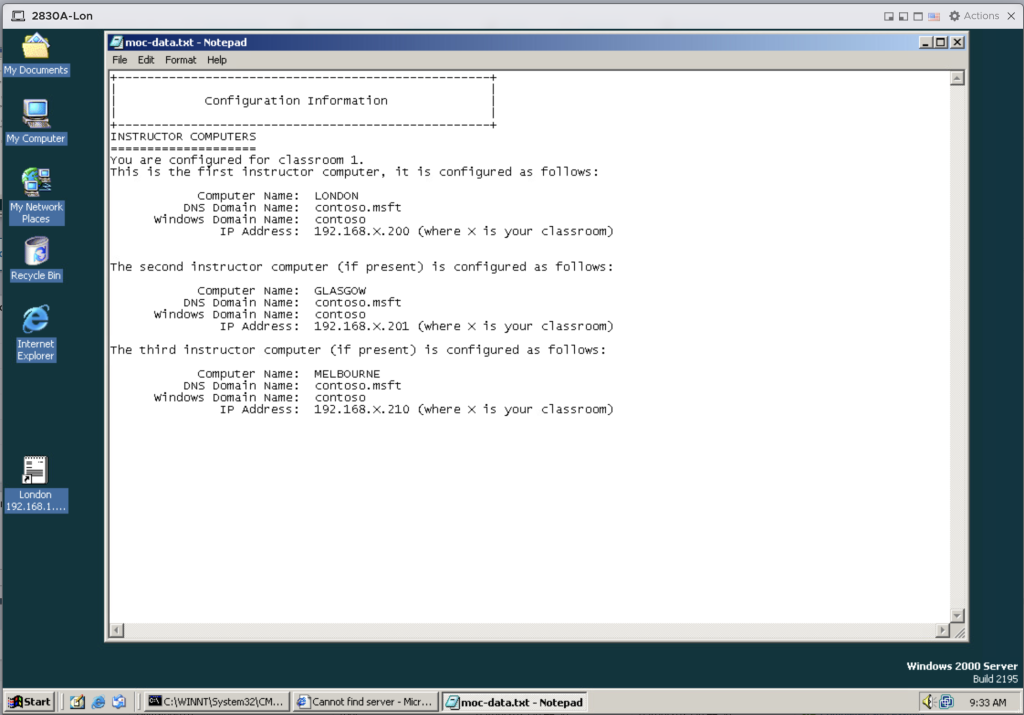The height and width of the screenshot is (715, 1024).
Task: Open the File menu in Notepad
Action: pos(120,60)
